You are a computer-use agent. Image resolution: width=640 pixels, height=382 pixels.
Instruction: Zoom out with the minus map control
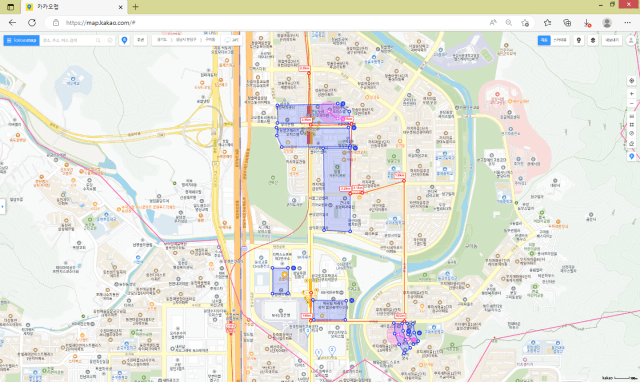coord(631,104)
